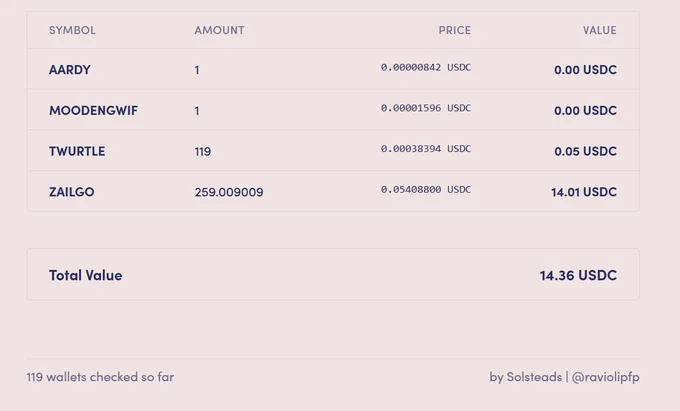Click TWURTLE amount 119
The width and height of the screenshot is (680, 411).
(x=203, y=151)
